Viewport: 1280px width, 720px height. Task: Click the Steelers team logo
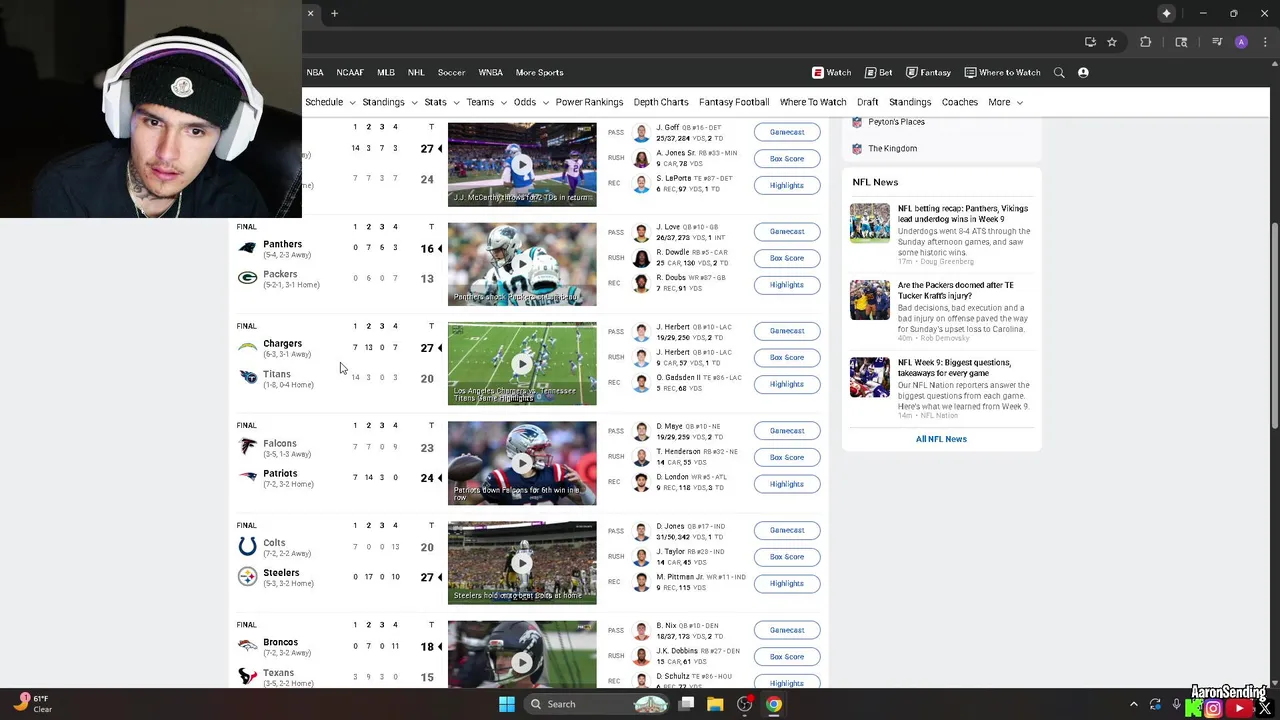tap(248, 576)
